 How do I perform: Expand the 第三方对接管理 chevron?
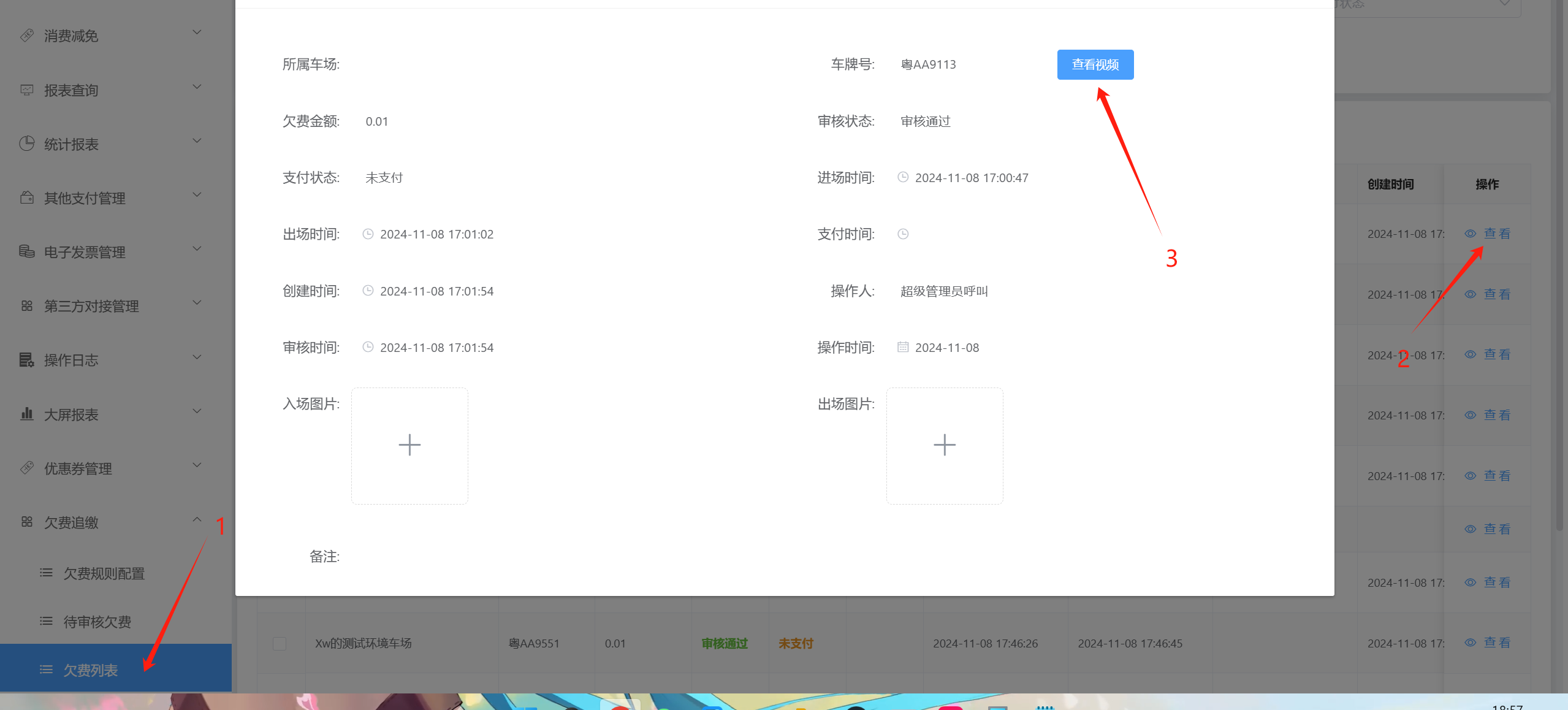[x=197, y=303]
